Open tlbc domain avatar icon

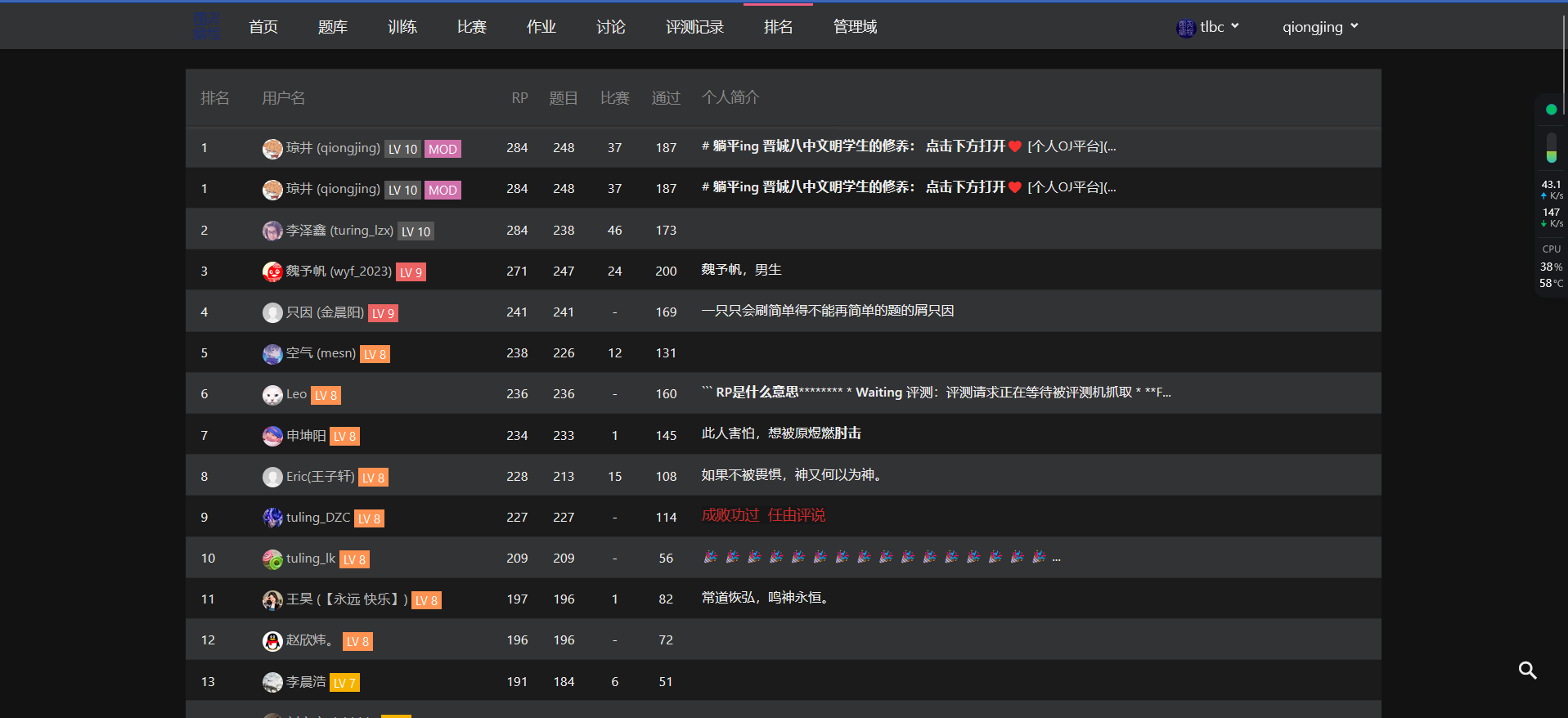(1185, 28)
